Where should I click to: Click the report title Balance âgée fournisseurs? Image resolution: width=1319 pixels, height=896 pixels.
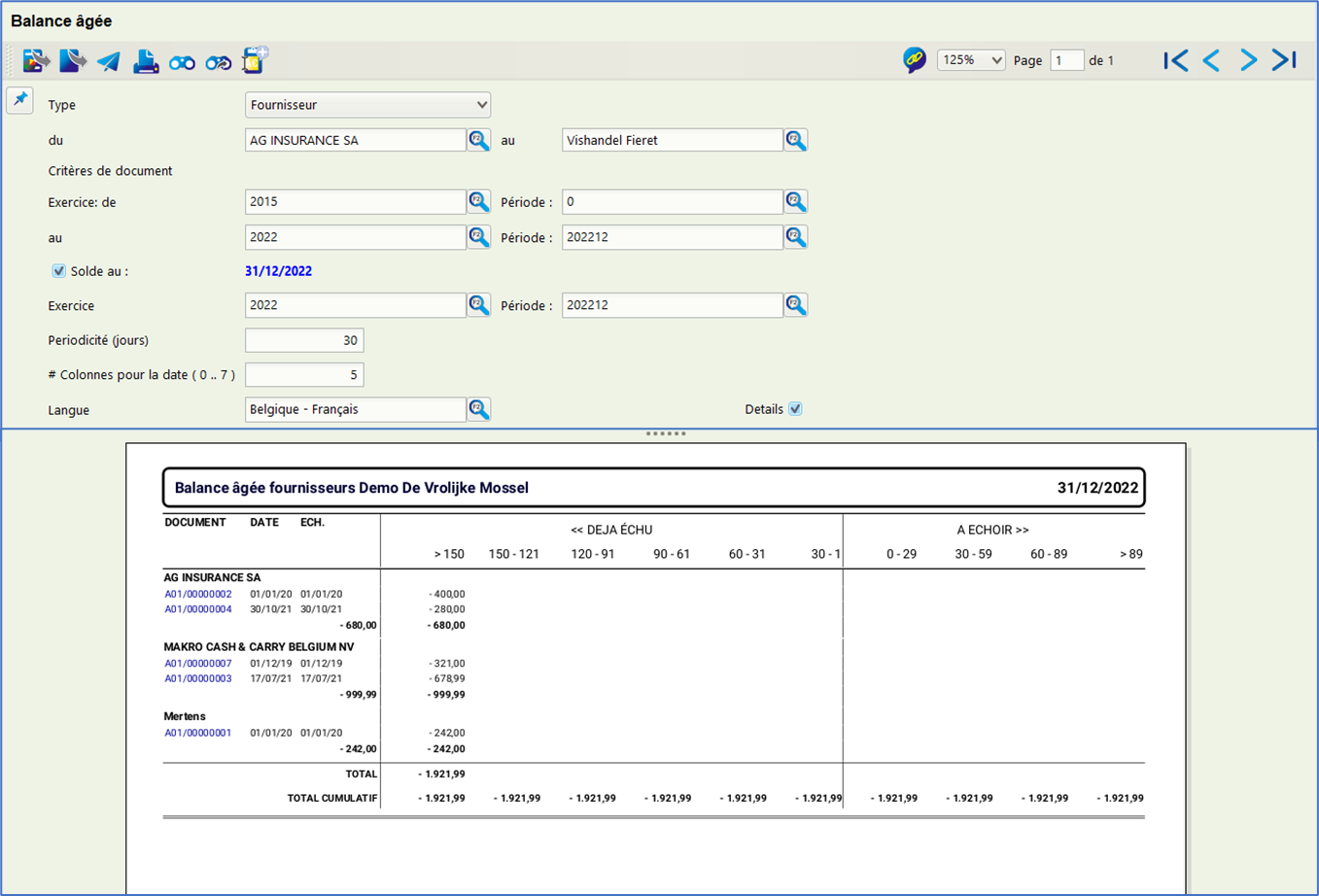[x=352, y=488]
